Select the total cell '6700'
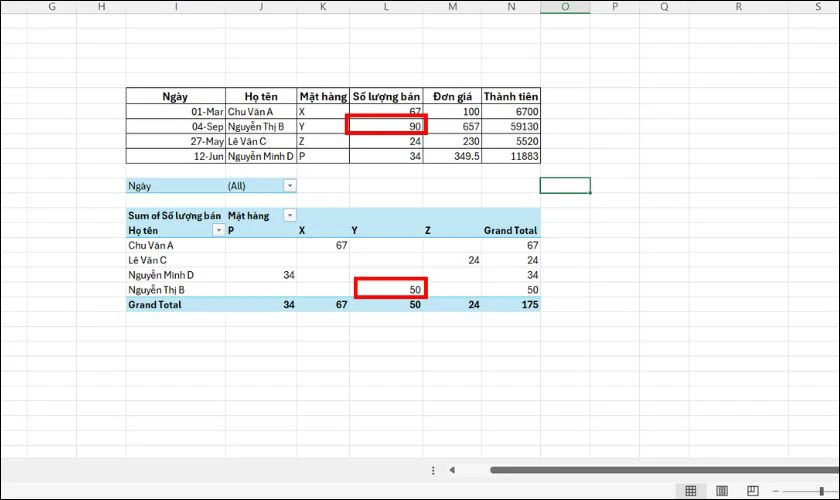The height and width of the screenshot is (500, 840). [511, 111]
